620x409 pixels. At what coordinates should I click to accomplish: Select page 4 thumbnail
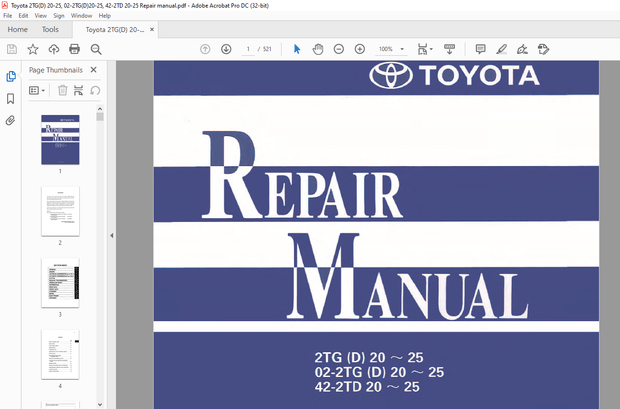click(x=60, y=354)
